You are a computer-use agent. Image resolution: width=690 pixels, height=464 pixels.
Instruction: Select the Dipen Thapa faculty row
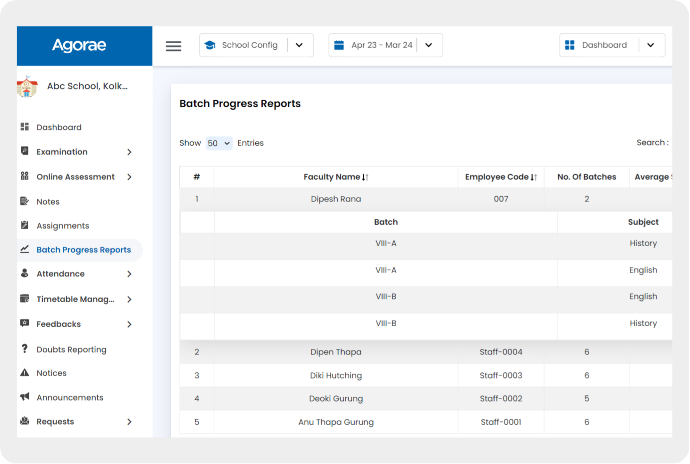coord(335,352)
